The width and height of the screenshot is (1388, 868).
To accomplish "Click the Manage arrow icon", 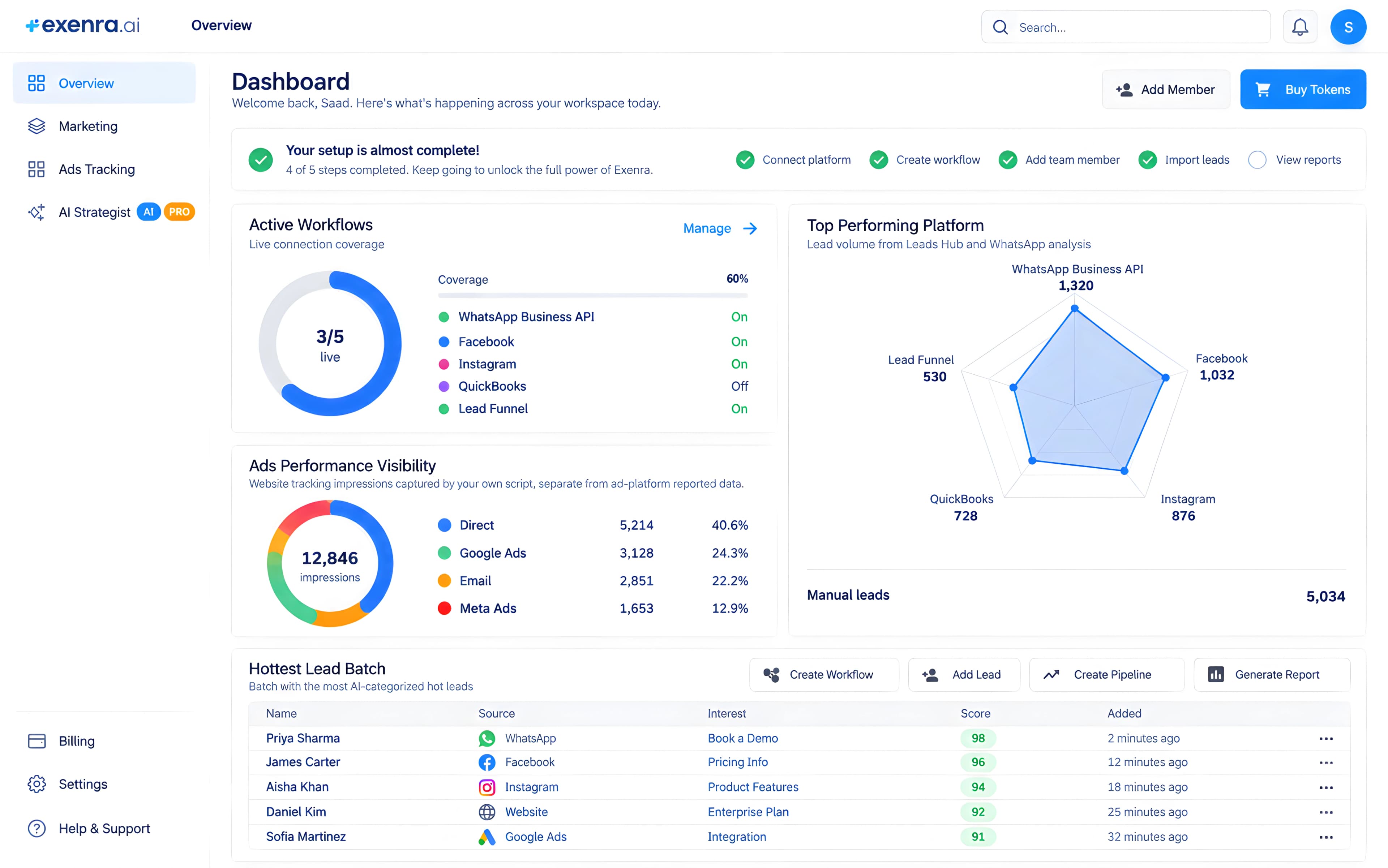I will (x=750, y=228).
